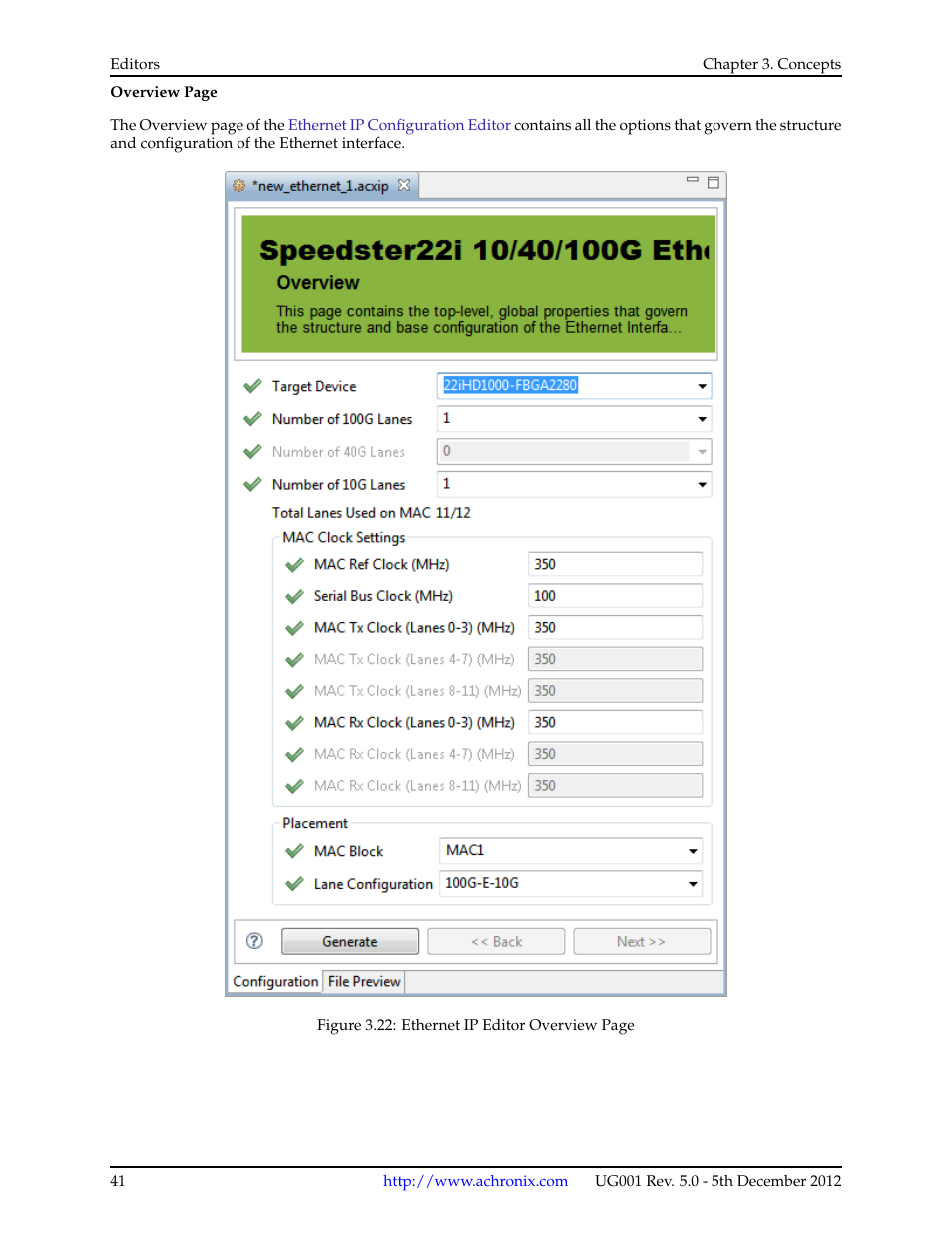Open the Ethernet IP Configuration Editor link
952x1233 pixels.
pyautogui.click(x=399, y=125)
